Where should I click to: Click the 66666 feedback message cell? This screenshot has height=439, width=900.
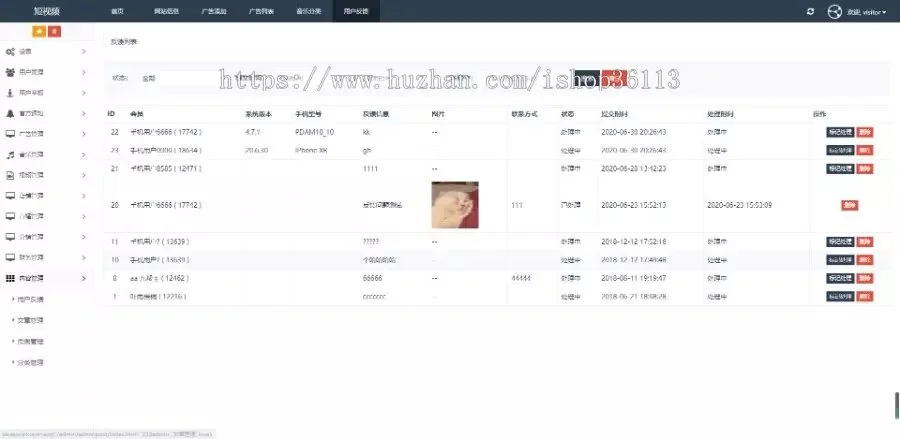point(373,278)
